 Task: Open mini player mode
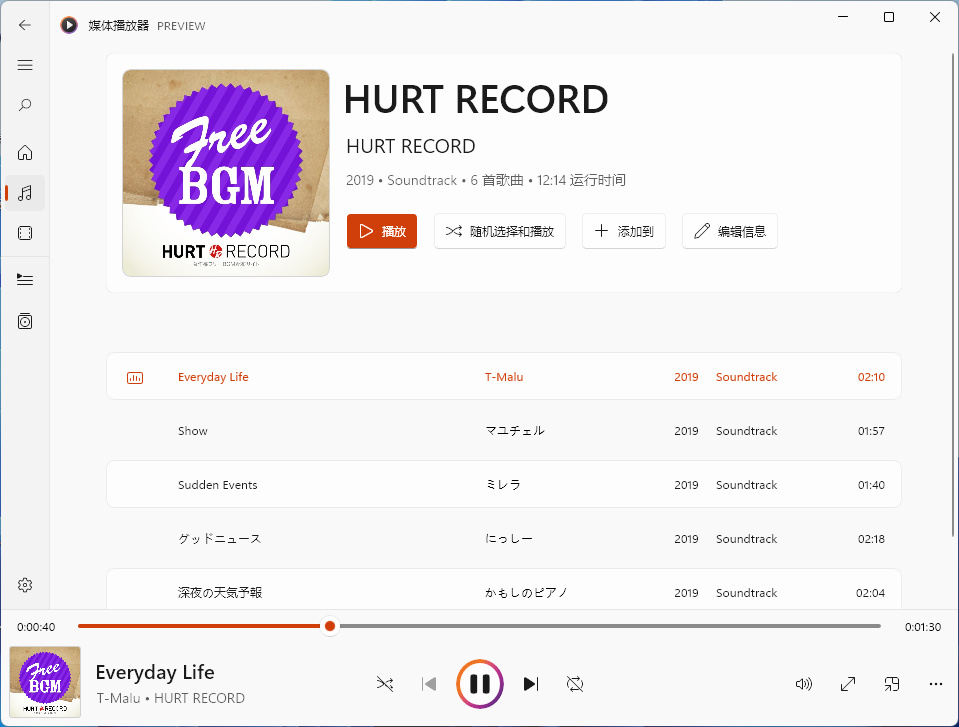(892, 684)
